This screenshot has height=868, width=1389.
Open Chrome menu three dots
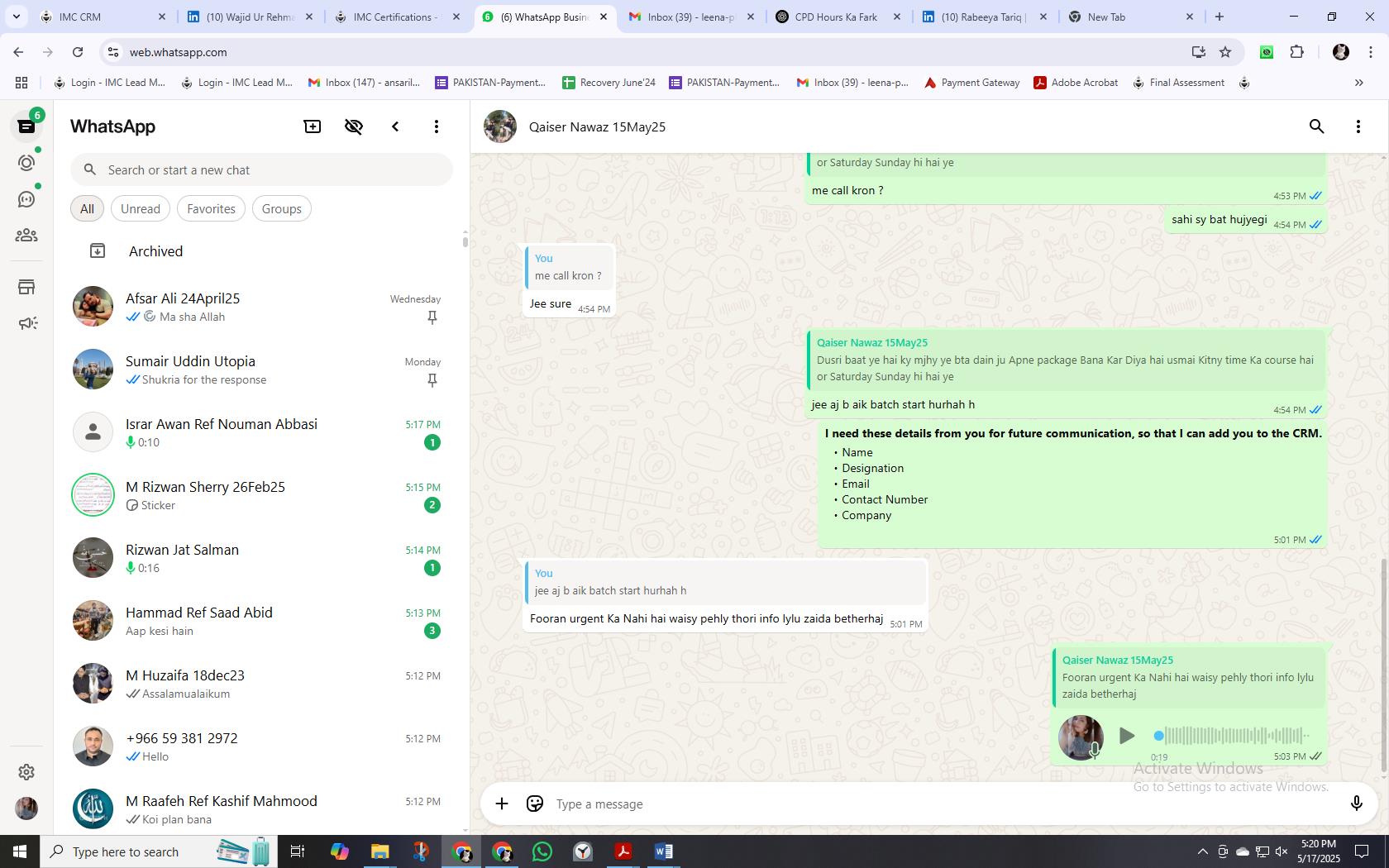[x=1369, y=52]
